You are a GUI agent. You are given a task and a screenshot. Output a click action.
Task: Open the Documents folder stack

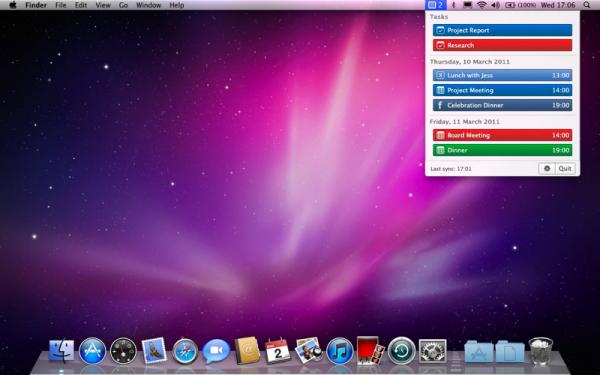click(510, 351)
